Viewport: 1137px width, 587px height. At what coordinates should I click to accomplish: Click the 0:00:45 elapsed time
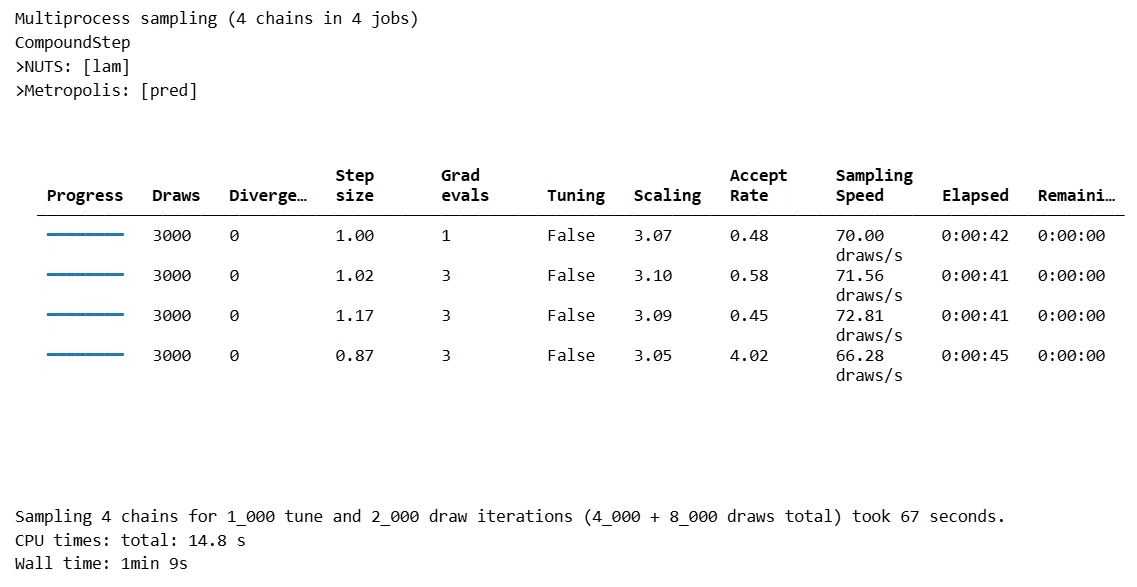pos(975,355)
